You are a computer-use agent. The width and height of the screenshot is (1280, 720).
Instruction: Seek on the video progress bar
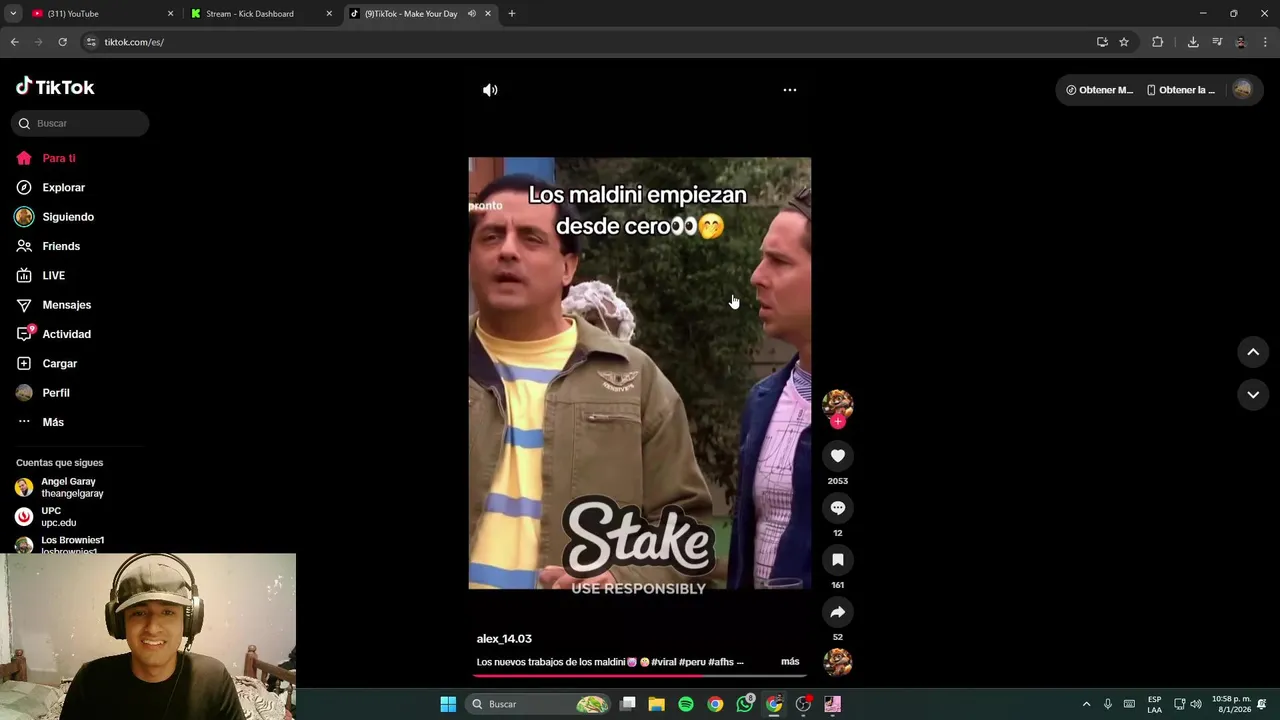640,676
